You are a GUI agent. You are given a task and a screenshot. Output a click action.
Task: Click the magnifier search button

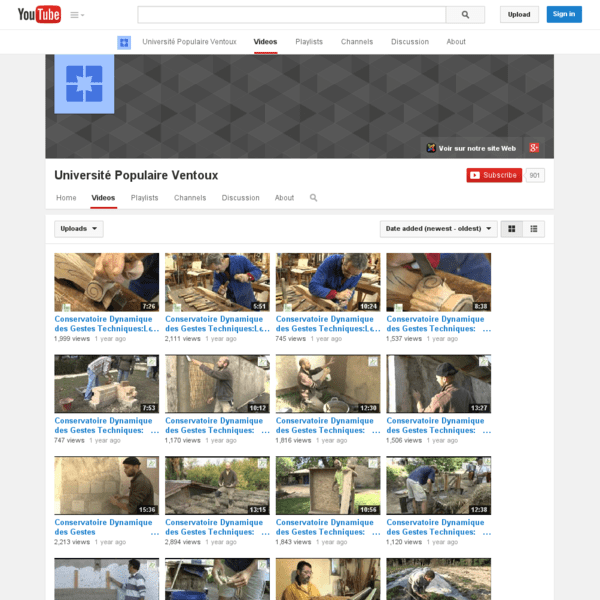coord(465,15)
